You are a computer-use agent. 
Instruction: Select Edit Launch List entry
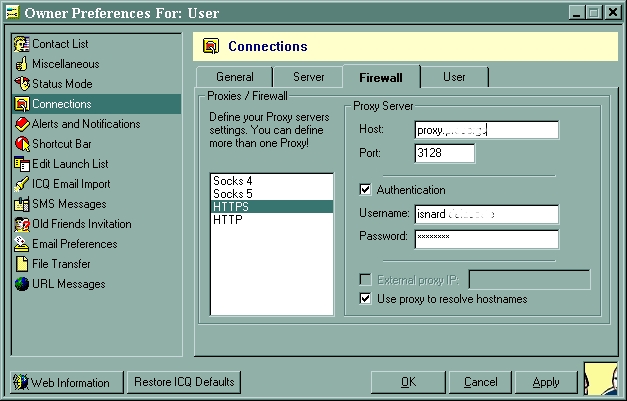point(97,164)
